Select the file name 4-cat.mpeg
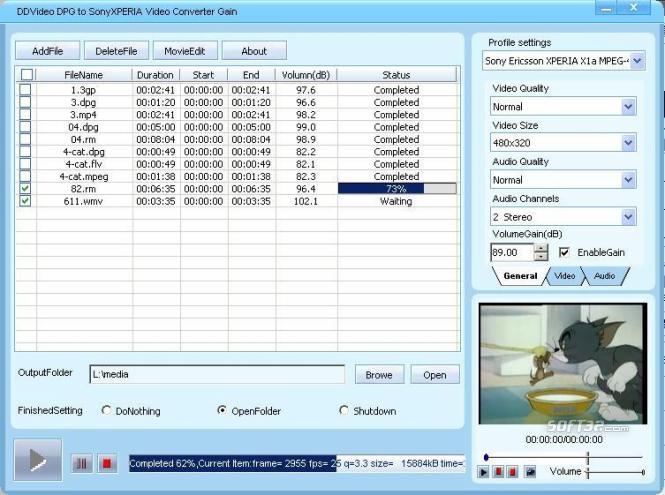 pyautogui.click(x=84, y=176)
